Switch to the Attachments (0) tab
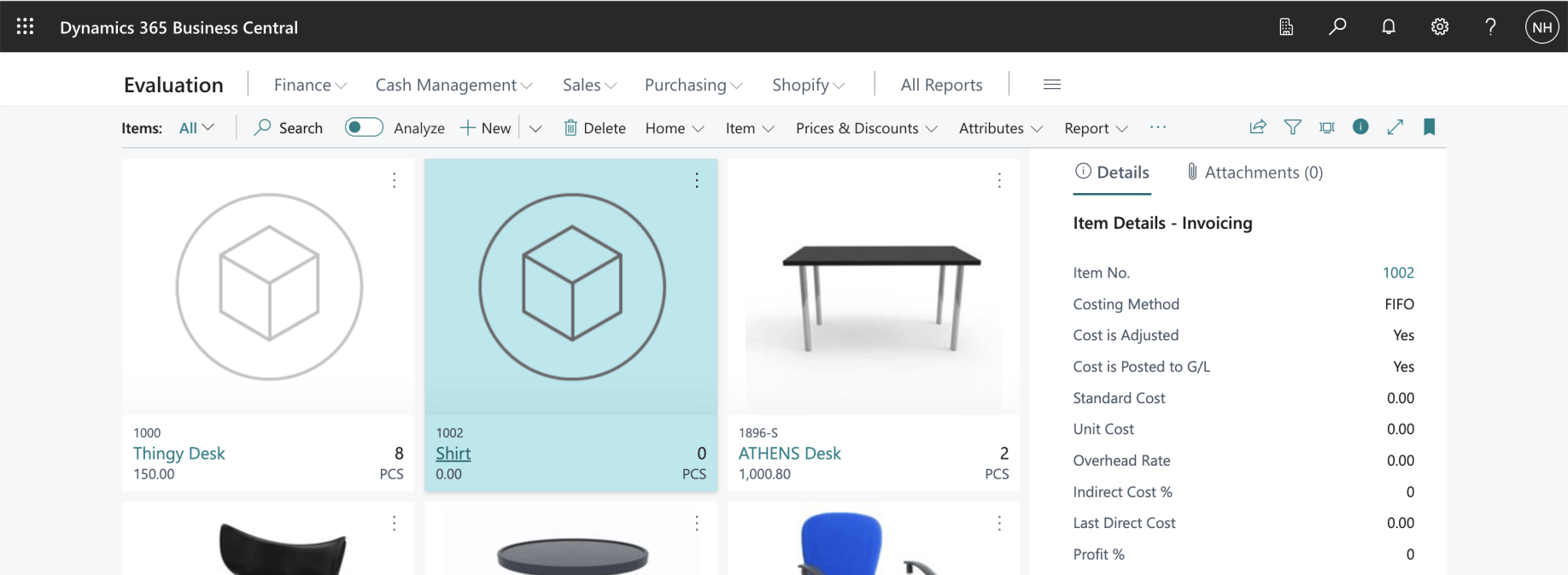The height and width of the screenshot is (575, 1568). click(1255, 173)
